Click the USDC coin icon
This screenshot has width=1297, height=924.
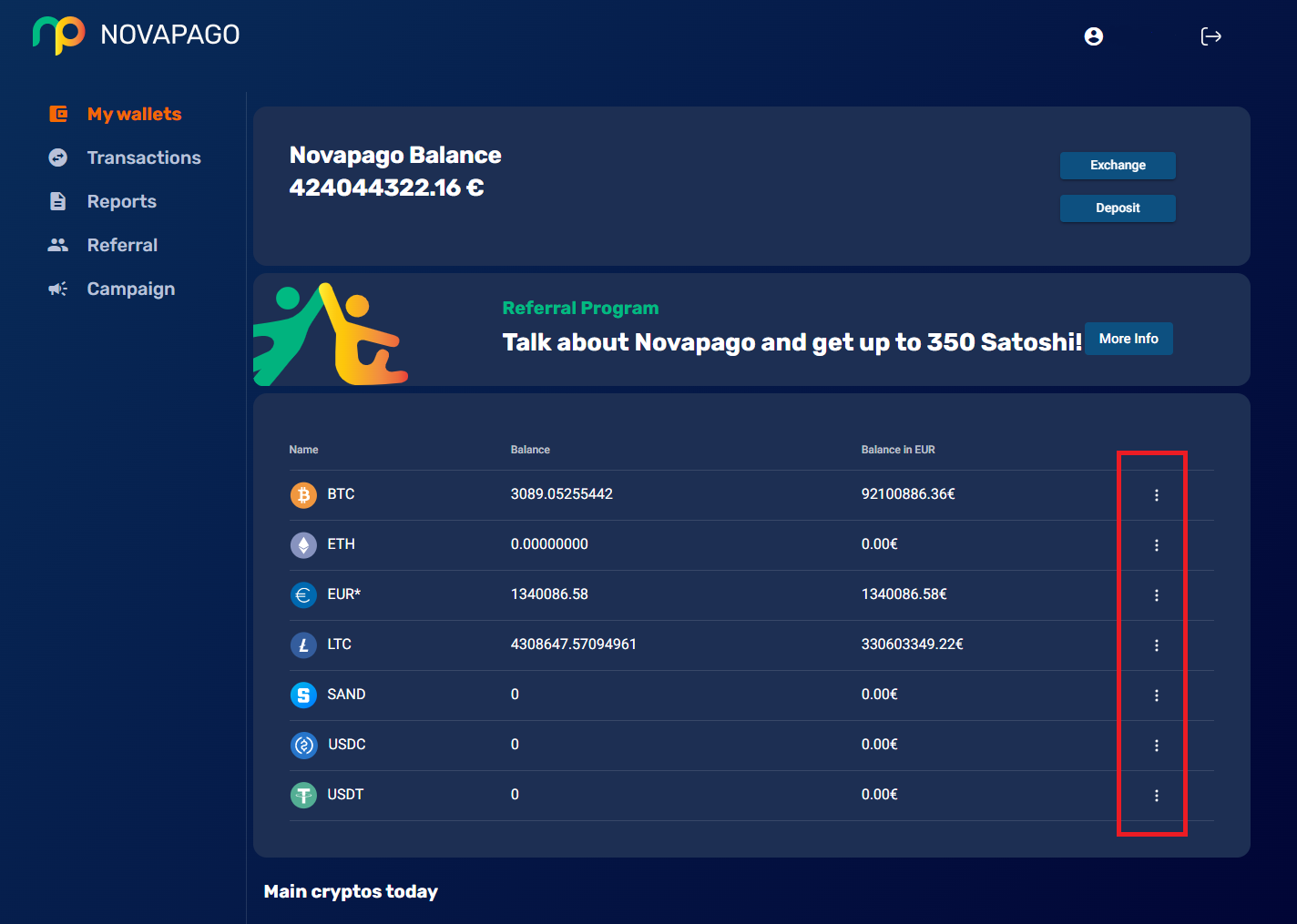tap(303, 745)
